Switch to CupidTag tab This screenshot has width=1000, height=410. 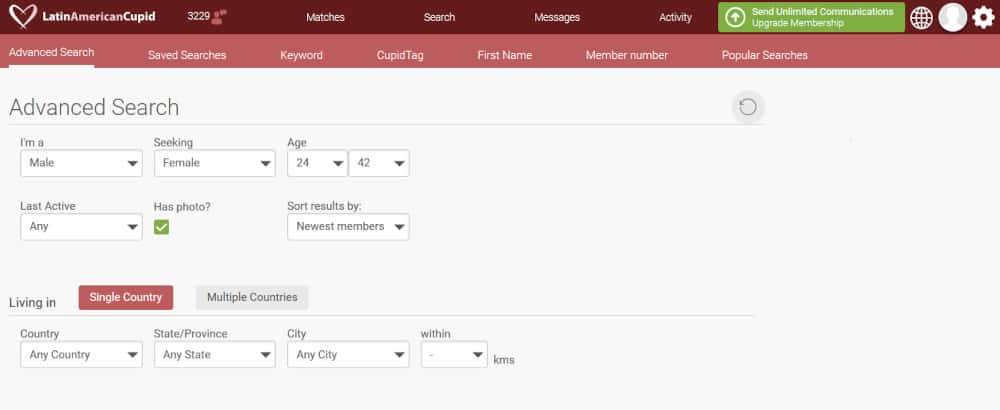click(400, 55)
